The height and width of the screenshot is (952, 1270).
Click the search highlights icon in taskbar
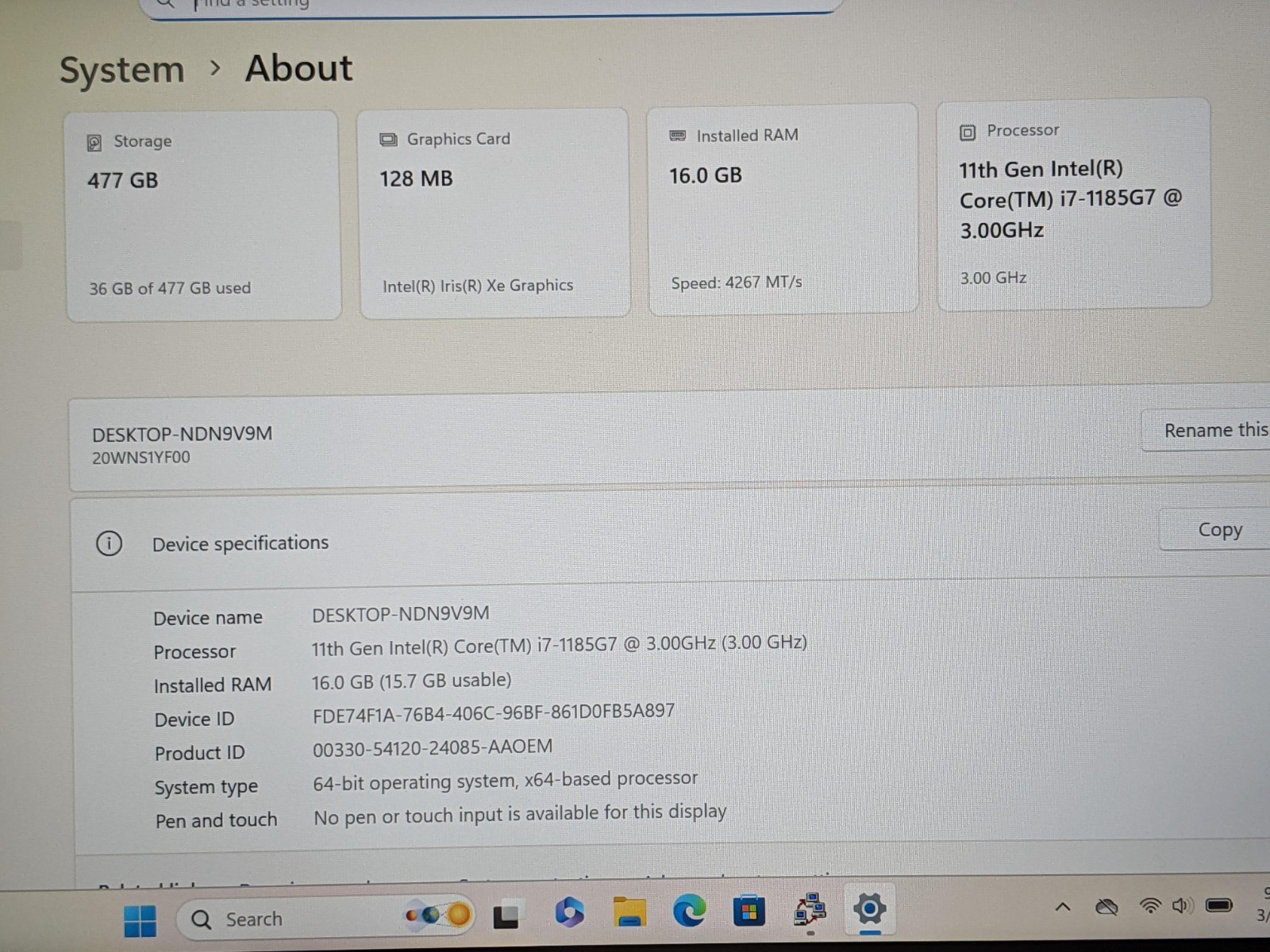[438, 916]
